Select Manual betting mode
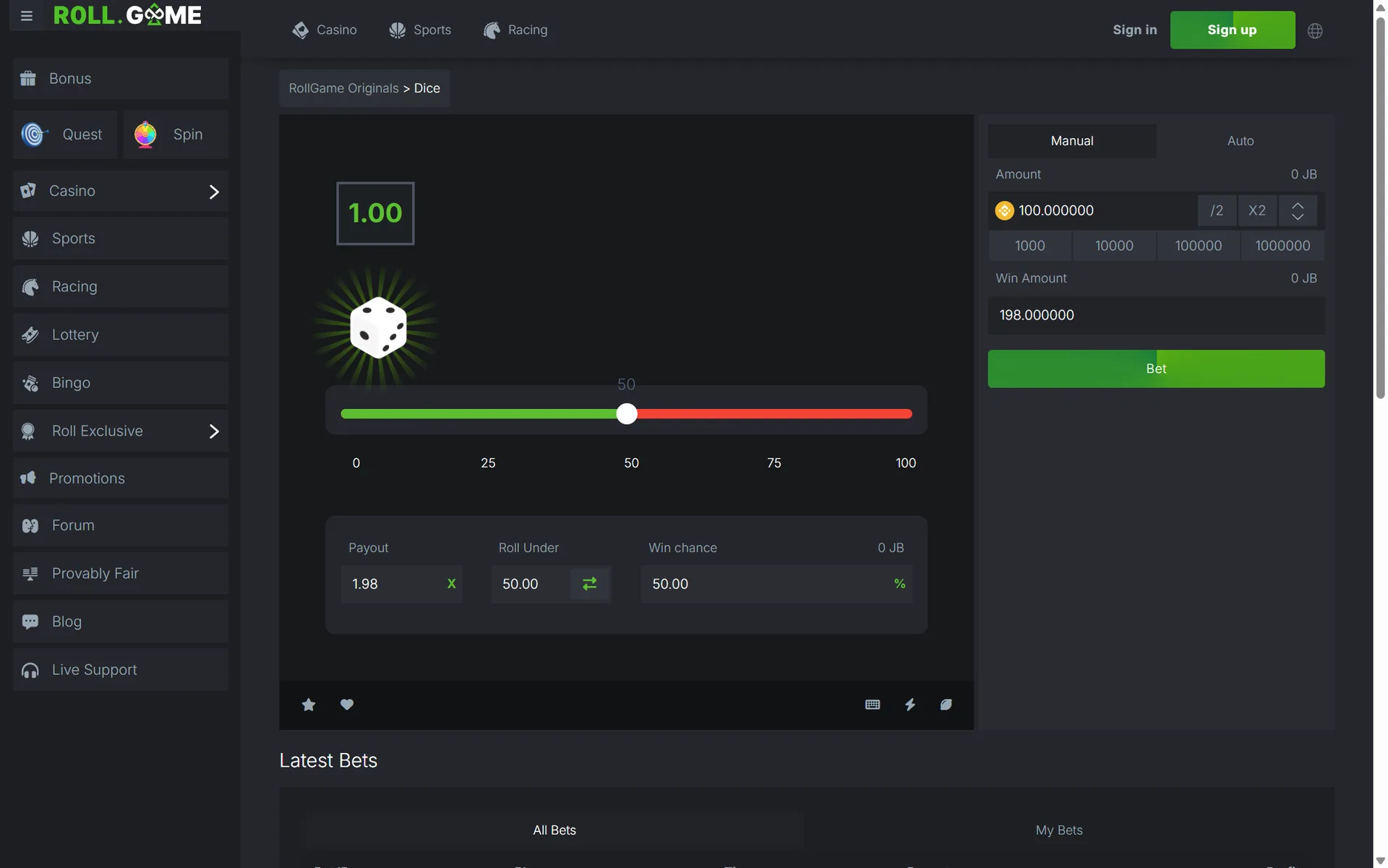The width and height of the screenshot is (1388, 868). (x=1072, y=141)
